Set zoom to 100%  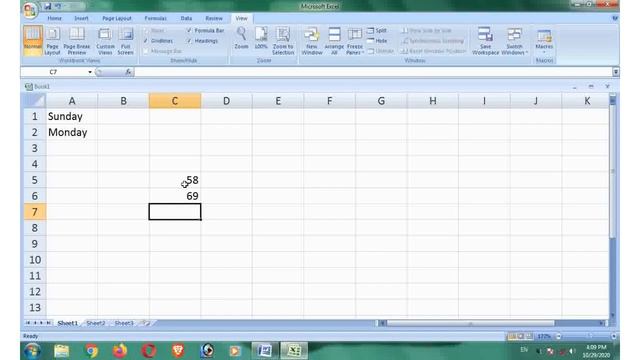[x=261, y=38]
